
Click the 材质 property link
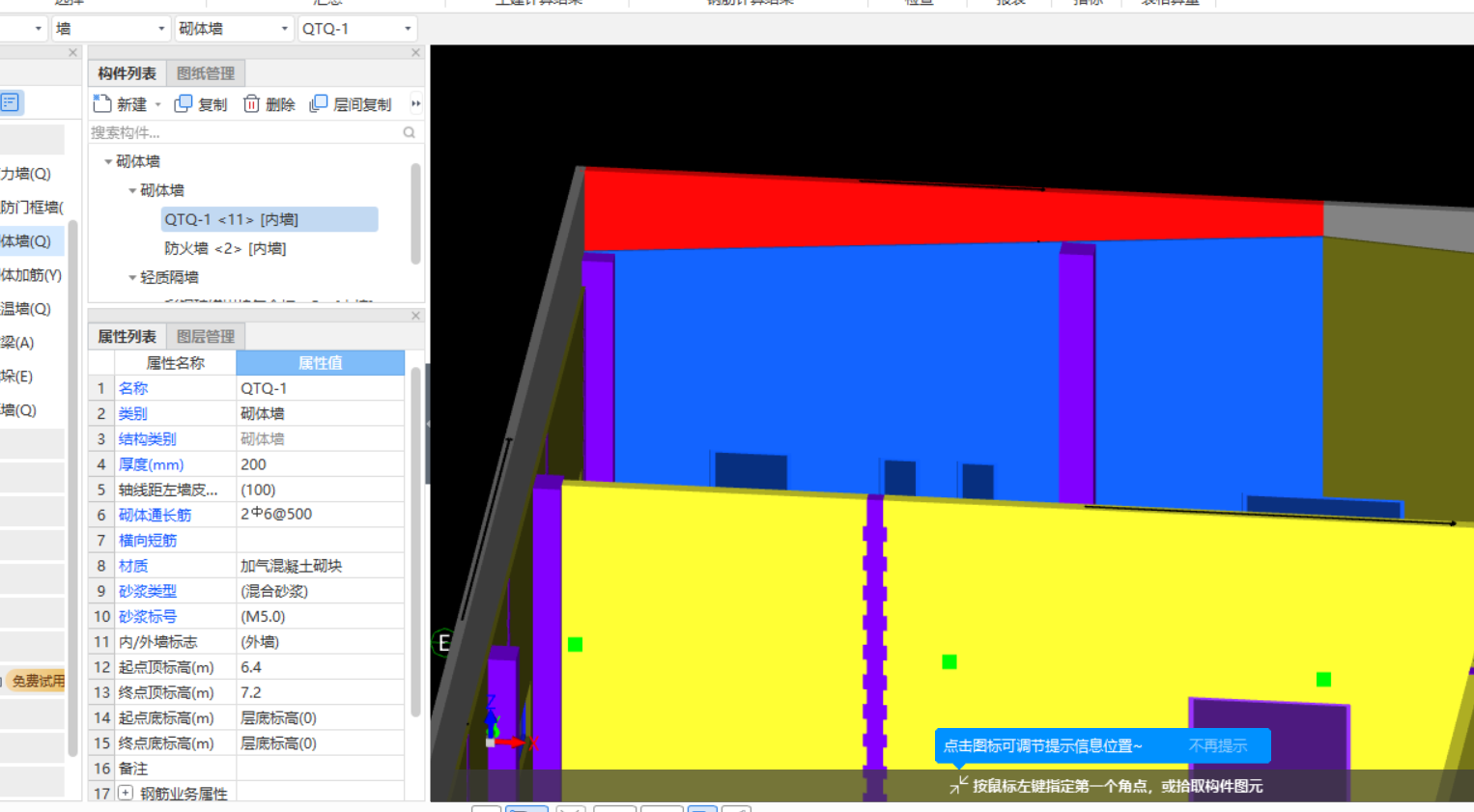point(133,566)
